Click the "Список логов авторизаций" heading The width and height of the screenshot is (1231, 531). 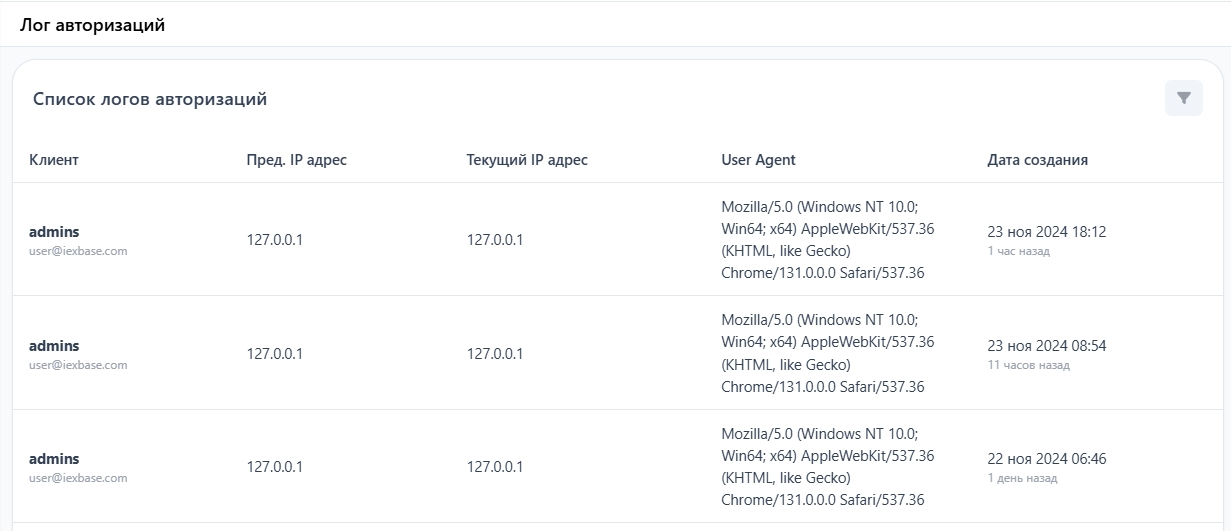(x=150, y=99)
